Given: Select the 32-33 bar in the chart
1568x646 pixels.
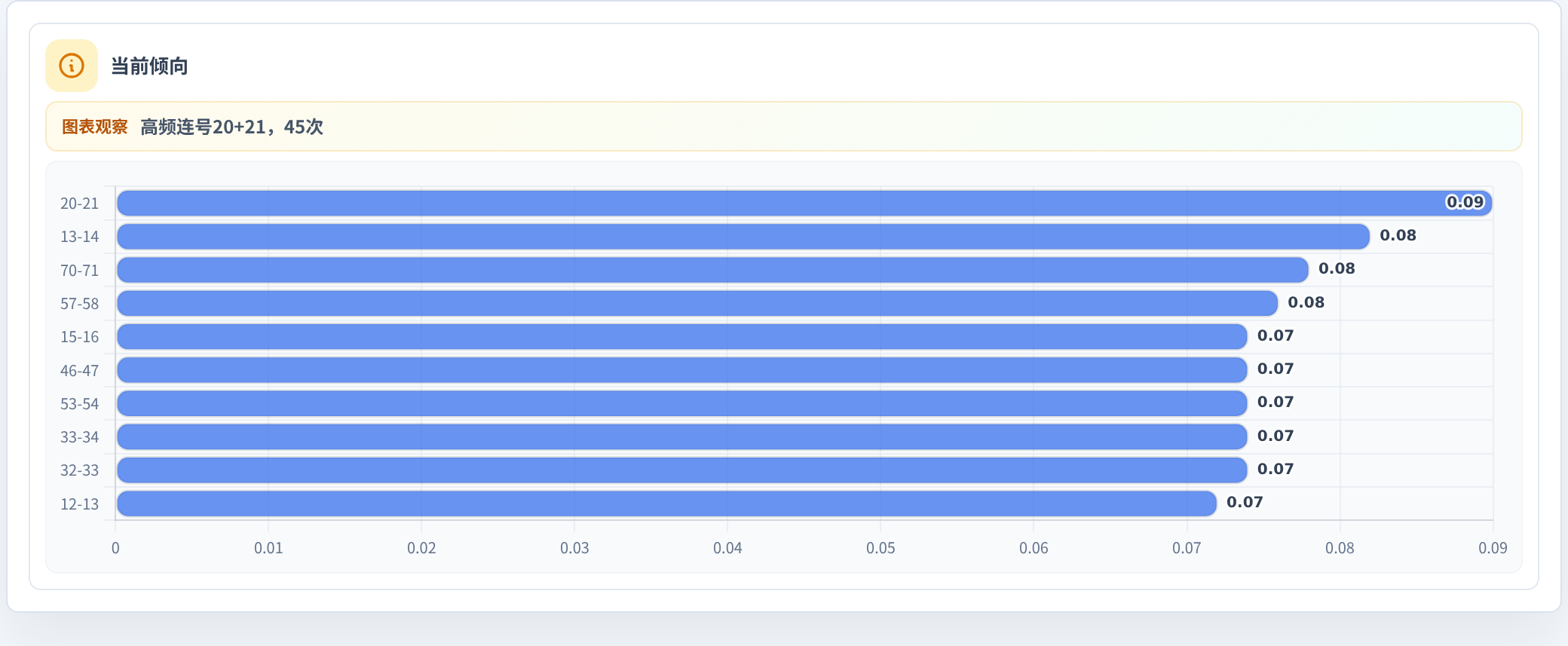Looking at the screenshot, I should pyautogui.click(x=682, y=470).
